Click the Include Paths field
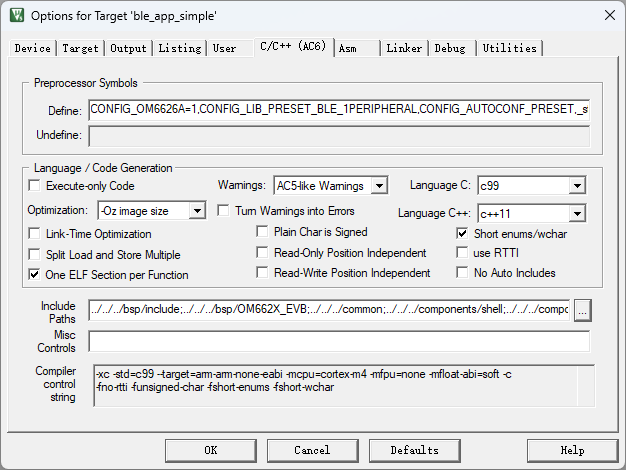Screen dimensions: 626x470 pyautogui.click(x=329, y=309)
